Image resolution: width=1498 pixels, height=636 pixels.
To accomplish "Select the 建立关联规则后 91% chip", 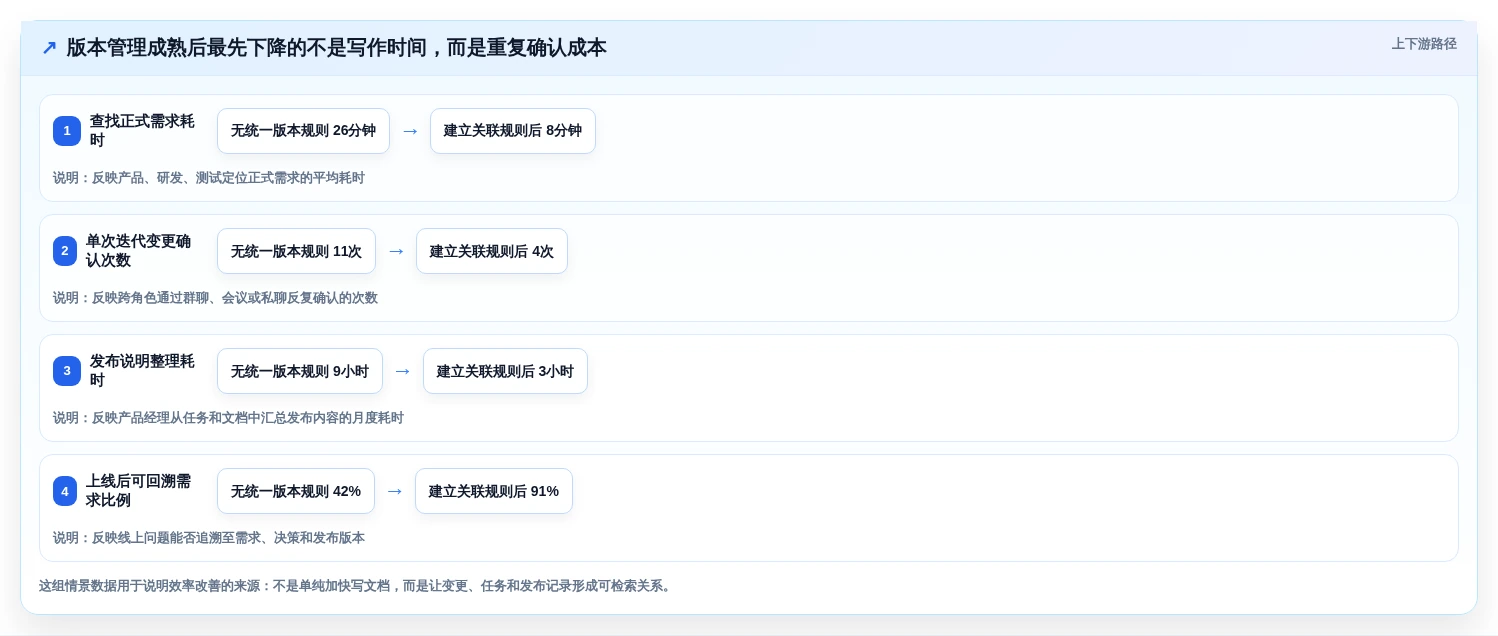I will tap(494, 491).
